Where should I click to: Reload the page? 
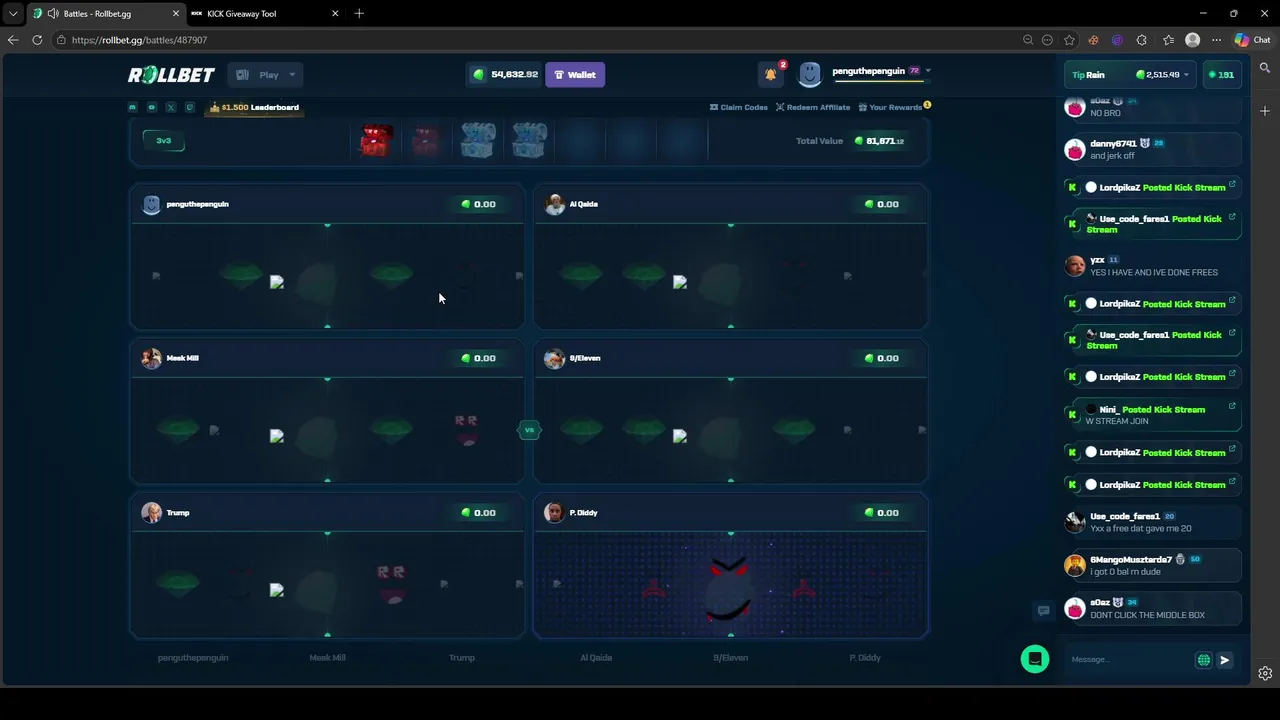point(37,40)
